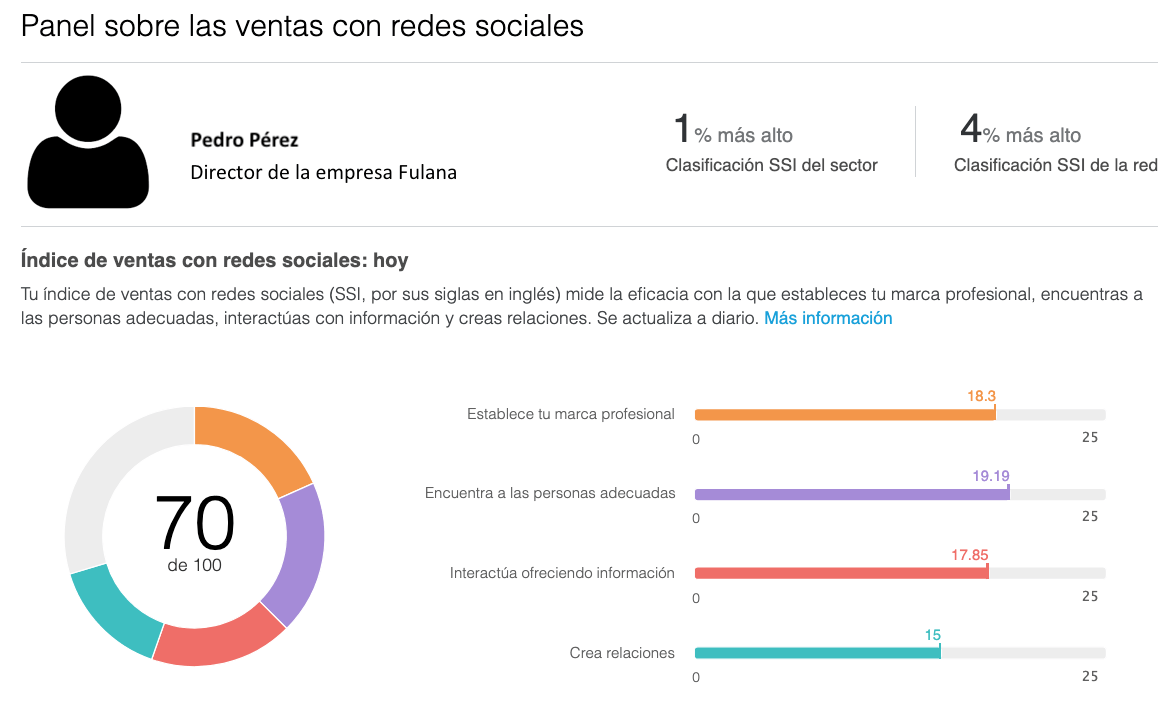Click the red Interactúa ofreciendo información bar
Image resolution: width=1173 pixels, height=714 pixels.
click(842, 573)
